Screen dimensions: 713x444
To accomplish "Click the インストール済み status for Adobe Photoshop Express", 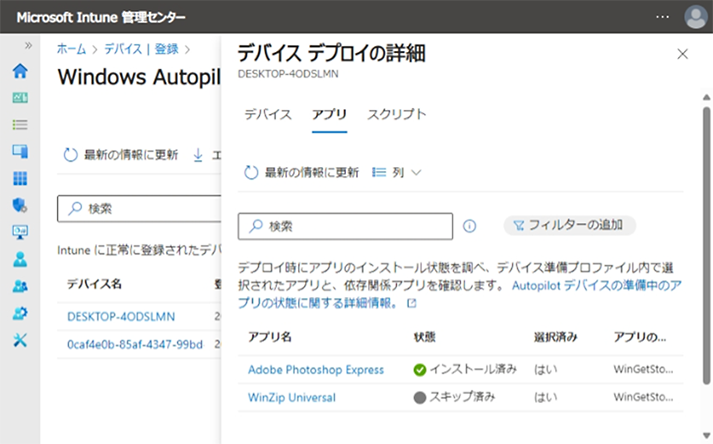I will point(465,369).
